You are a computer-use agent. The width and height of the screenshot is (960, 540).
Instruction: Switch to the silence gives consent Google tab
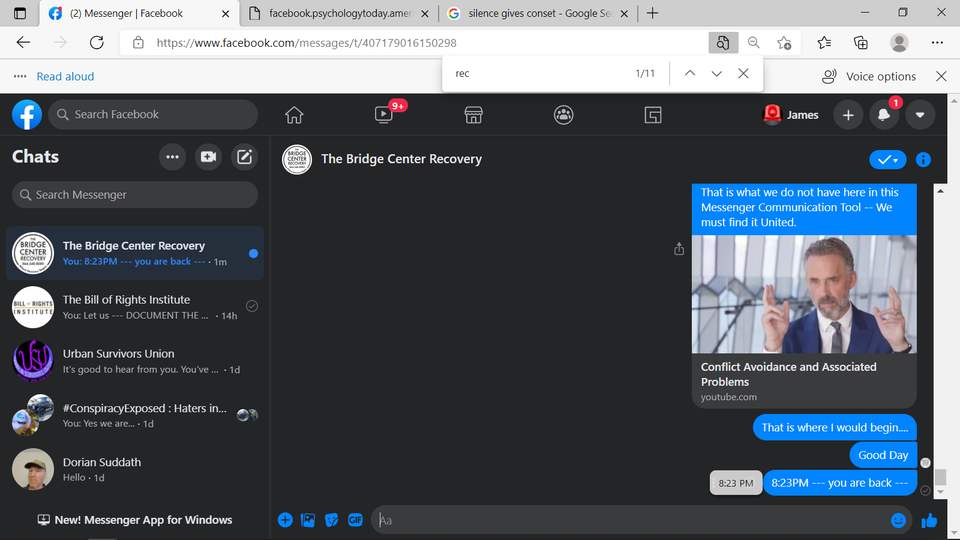tap(539, 13)
